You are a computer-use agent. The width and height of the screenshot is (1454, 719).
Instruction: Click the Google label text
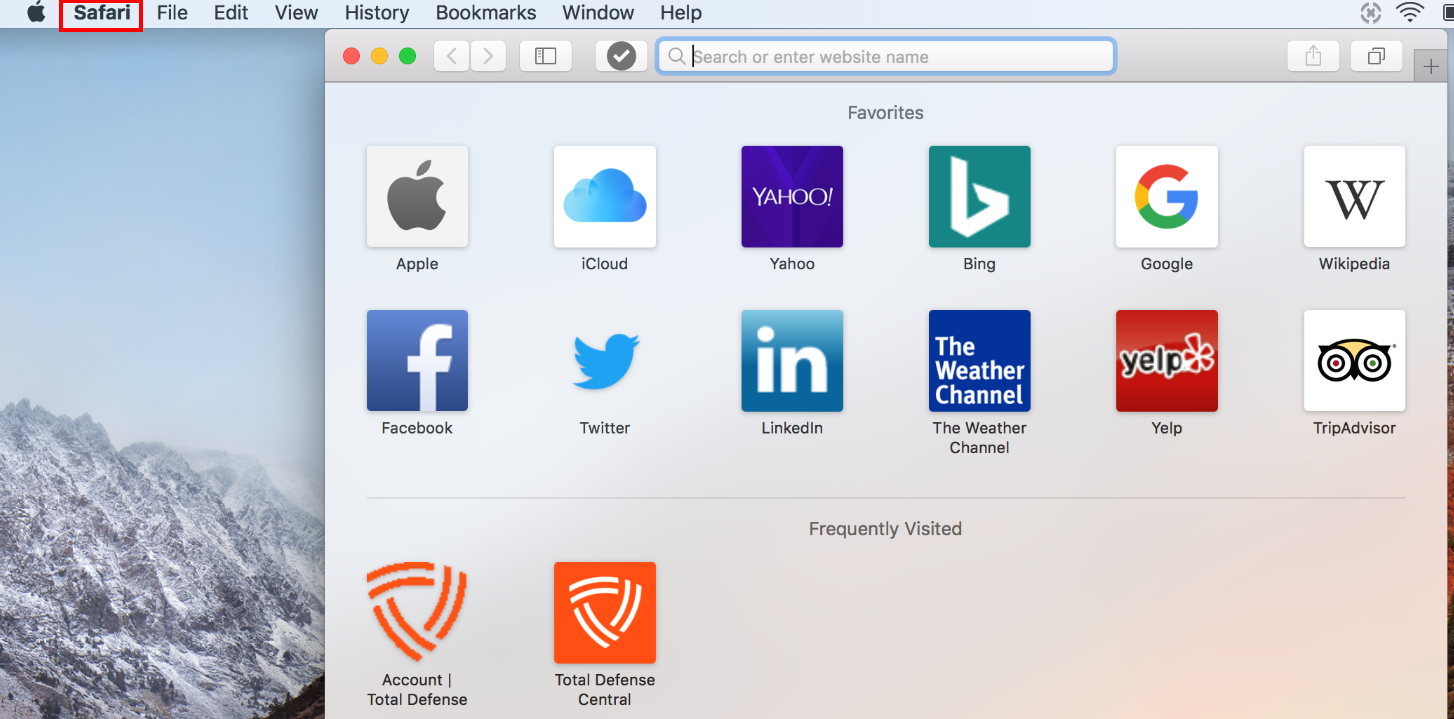pyautogui.click(x=1167, y=264)
